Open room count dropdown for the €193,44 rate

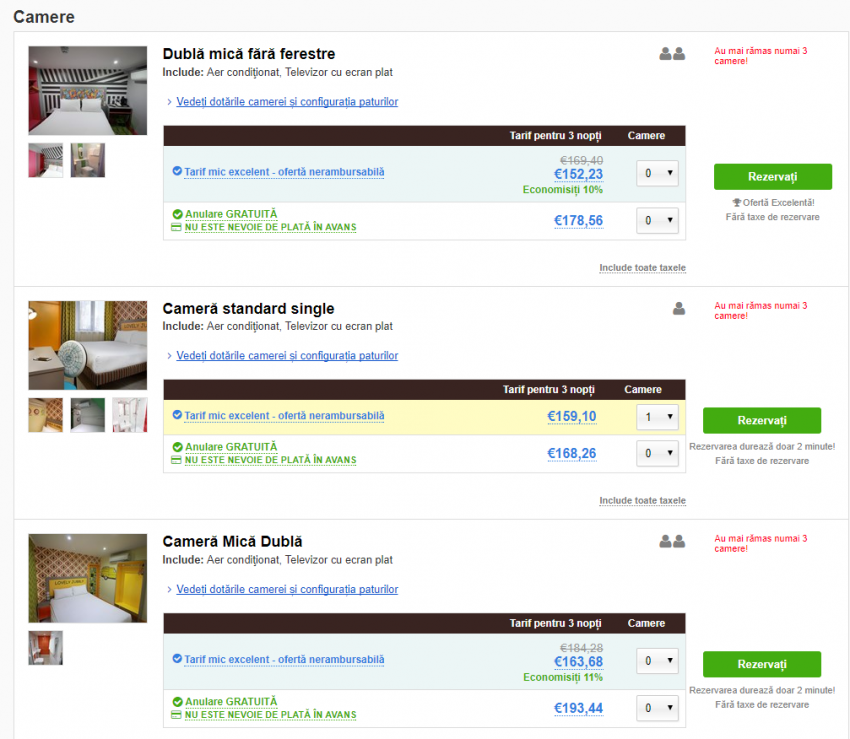point(657,708)
